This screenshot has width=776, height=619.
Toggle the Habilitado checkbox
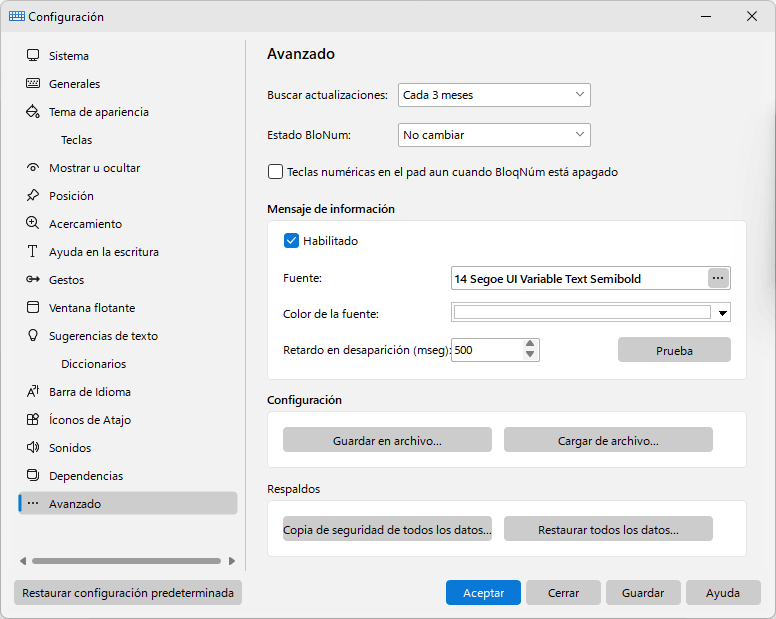[x=291, y=241]
